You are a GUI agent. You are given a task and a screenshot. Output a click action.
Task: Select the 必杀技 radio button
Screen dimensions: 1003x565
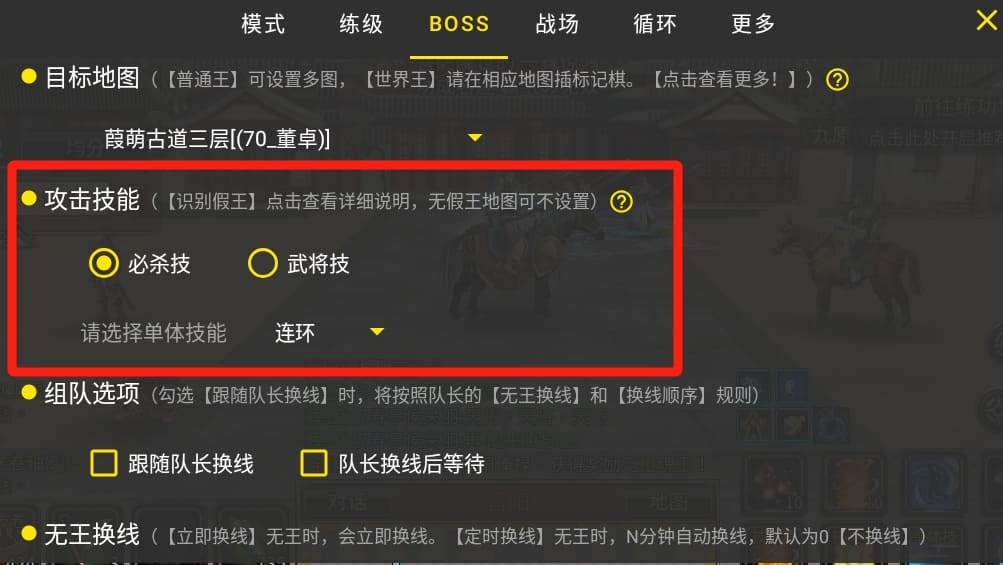click(x=104, y=263)
